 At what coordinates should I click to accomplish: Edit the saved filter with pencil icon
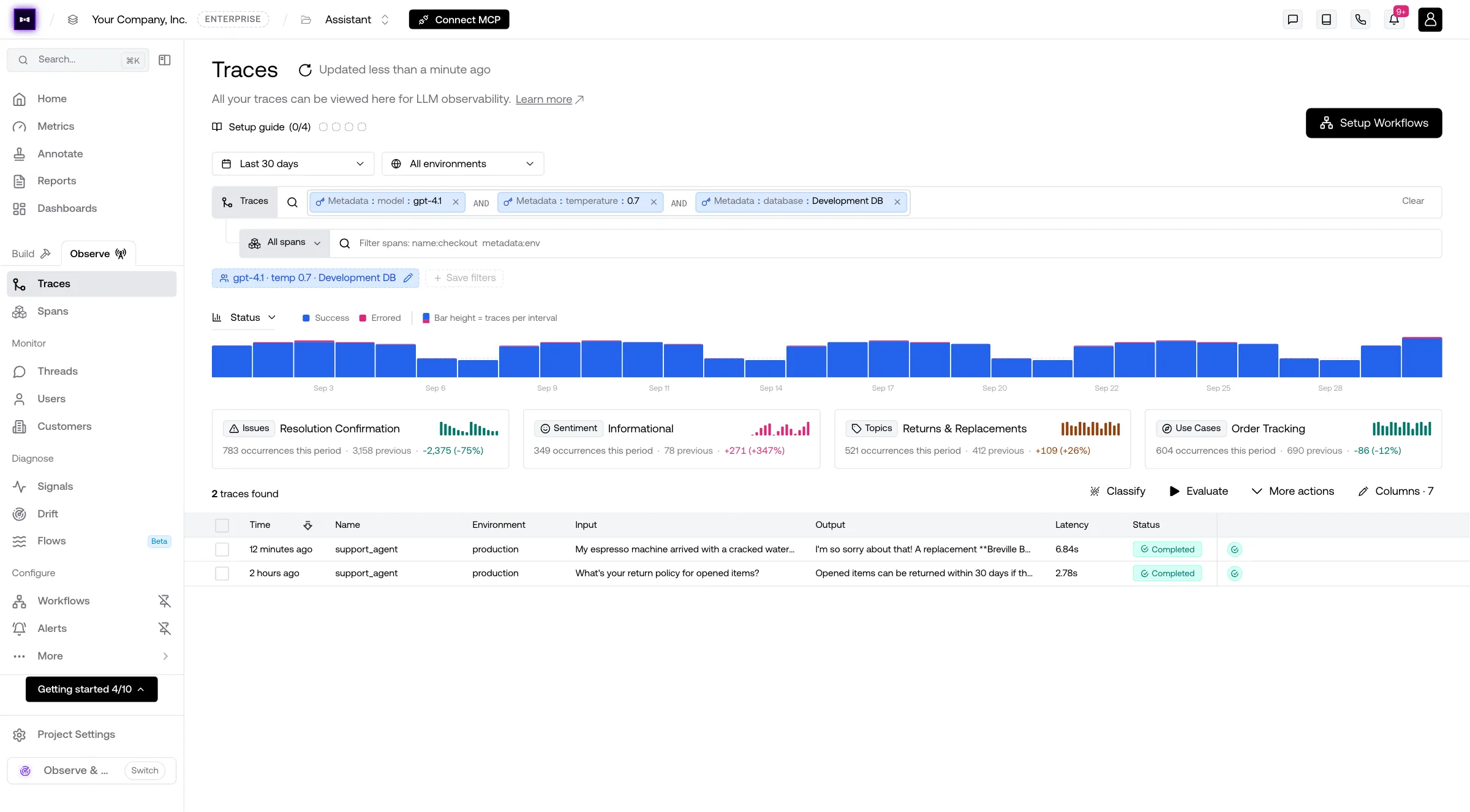click(408, 278)
